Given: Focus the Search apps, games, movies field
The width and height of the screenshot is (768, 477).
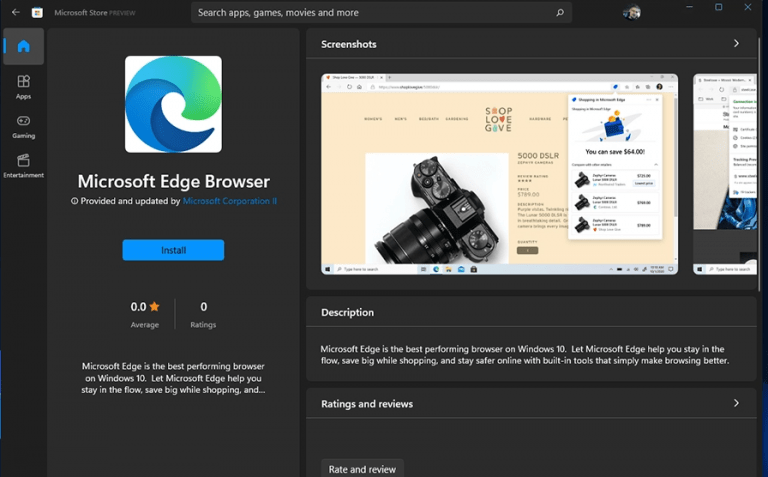Looking at the screenshot, I should tap(381, 13).
